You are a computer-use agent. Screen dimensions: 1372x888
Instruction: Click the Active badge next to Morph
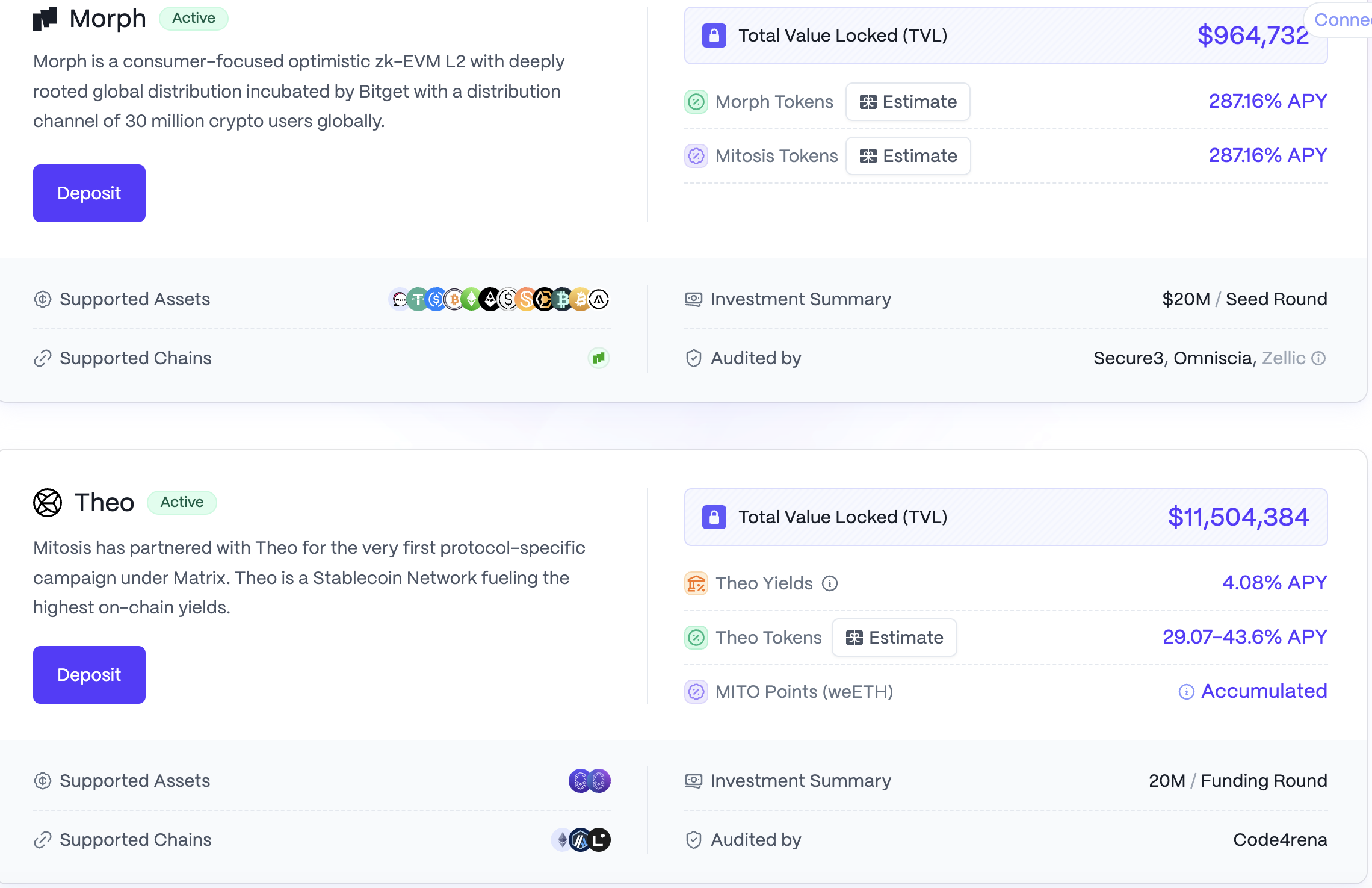[x=194, y=18]
